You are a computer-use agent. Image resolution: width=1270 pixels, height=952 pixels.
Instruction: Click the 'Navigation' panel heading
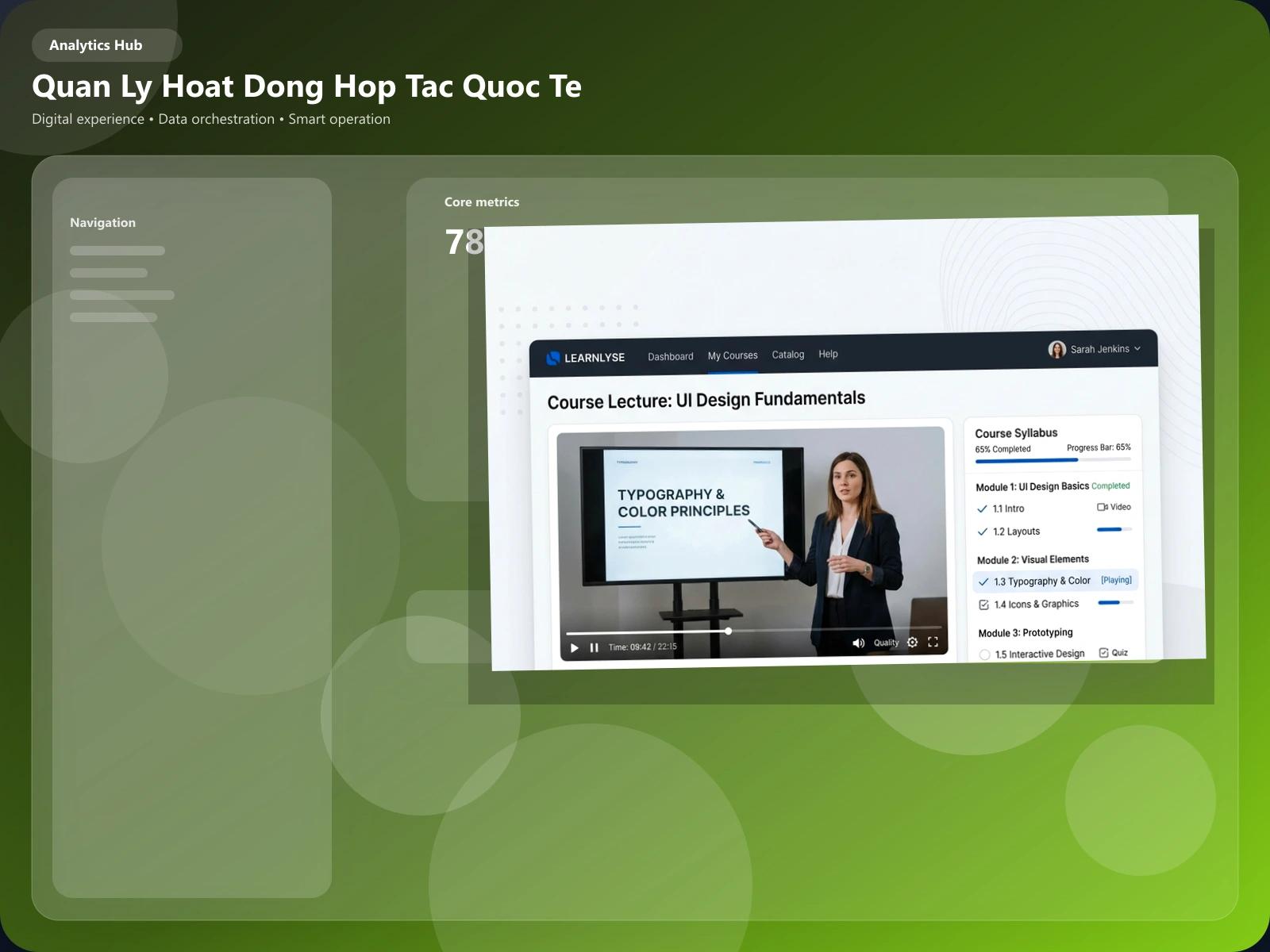[102, 223]
